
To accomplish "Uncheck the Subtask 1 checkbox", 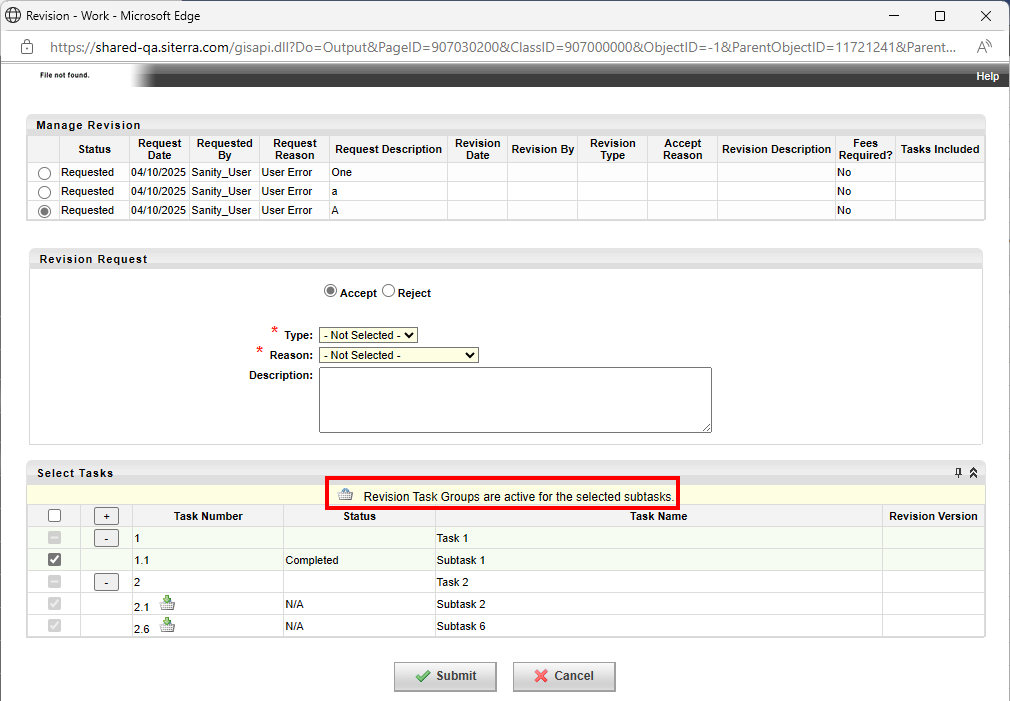I will point(55,559).
